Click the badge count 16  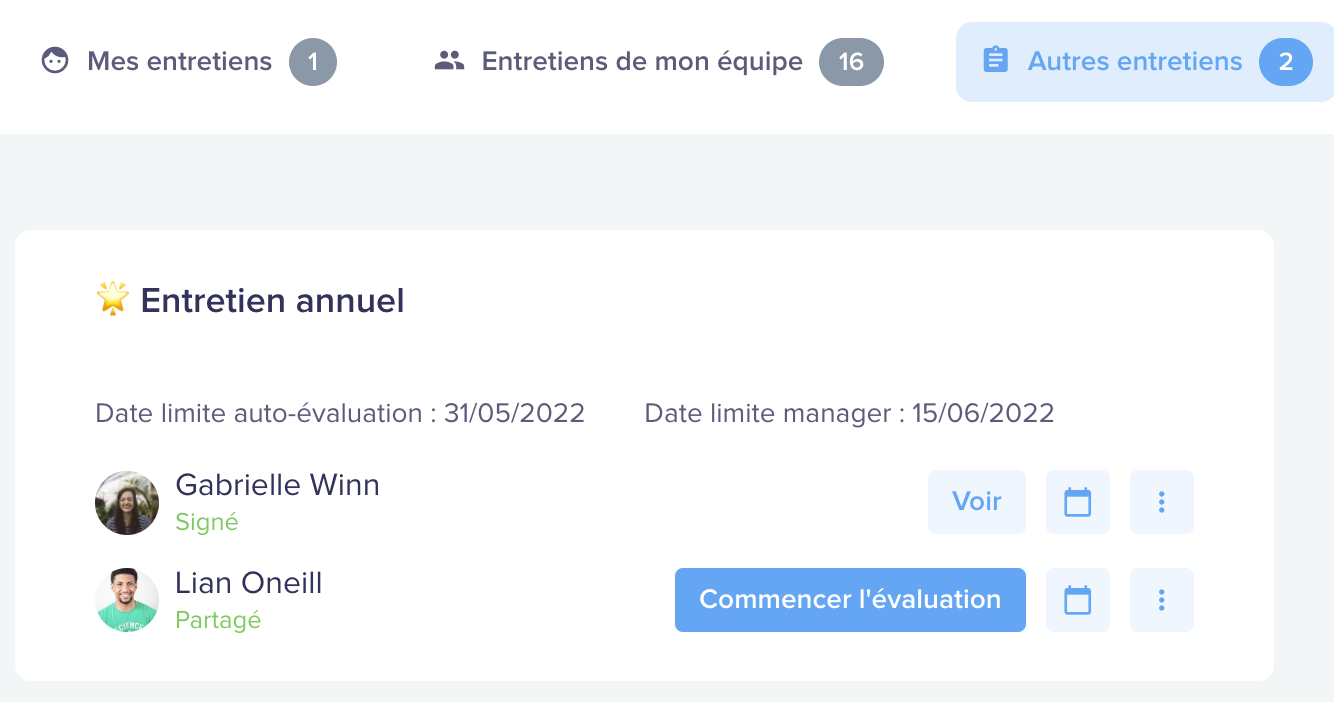851,62
